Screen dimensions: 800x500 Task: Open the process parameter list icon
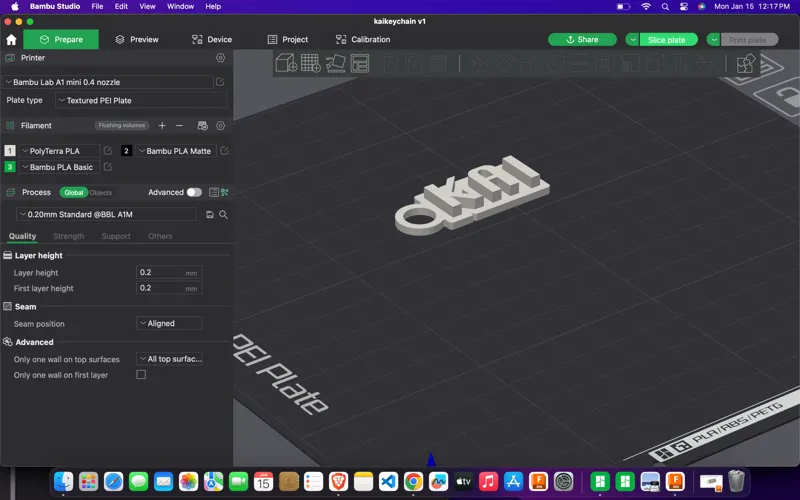point(214,192)
